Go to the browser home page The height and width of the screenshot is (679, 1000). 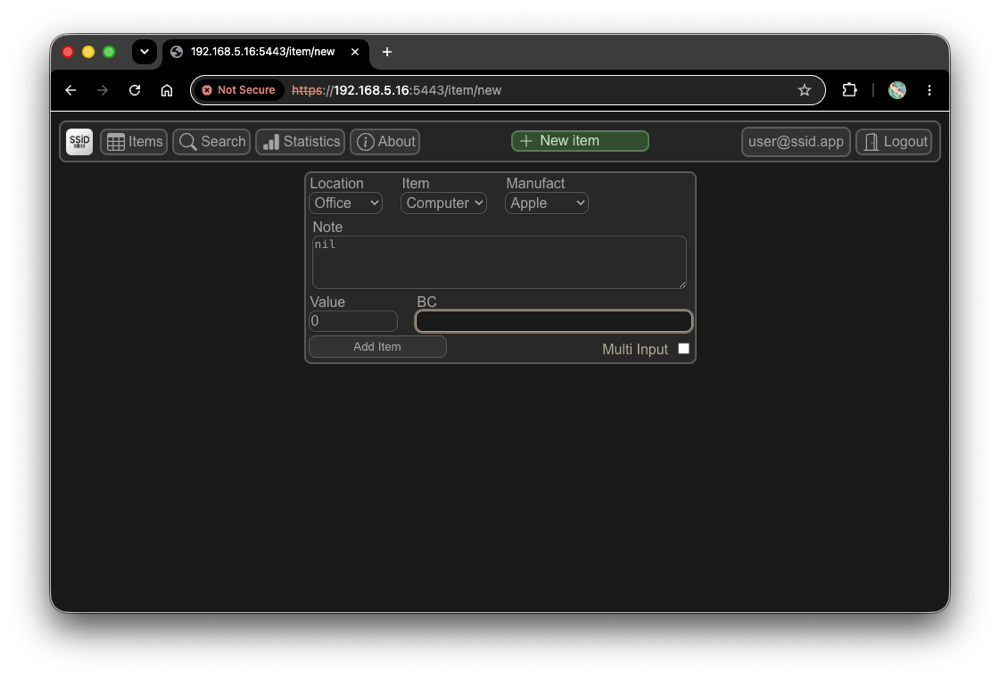pos(166,90)
